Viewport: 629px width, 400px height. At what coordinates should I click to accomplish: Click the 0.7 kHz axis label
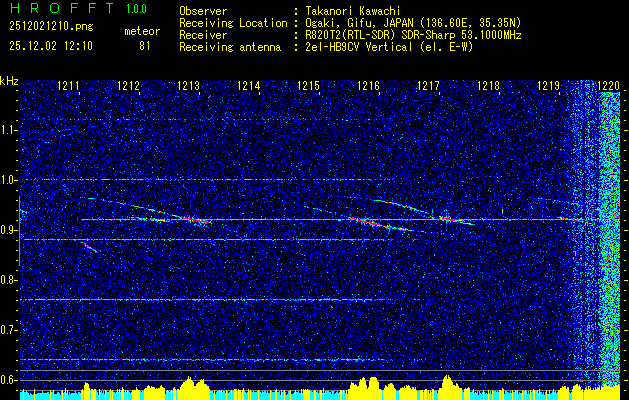(x=7, y=330)
